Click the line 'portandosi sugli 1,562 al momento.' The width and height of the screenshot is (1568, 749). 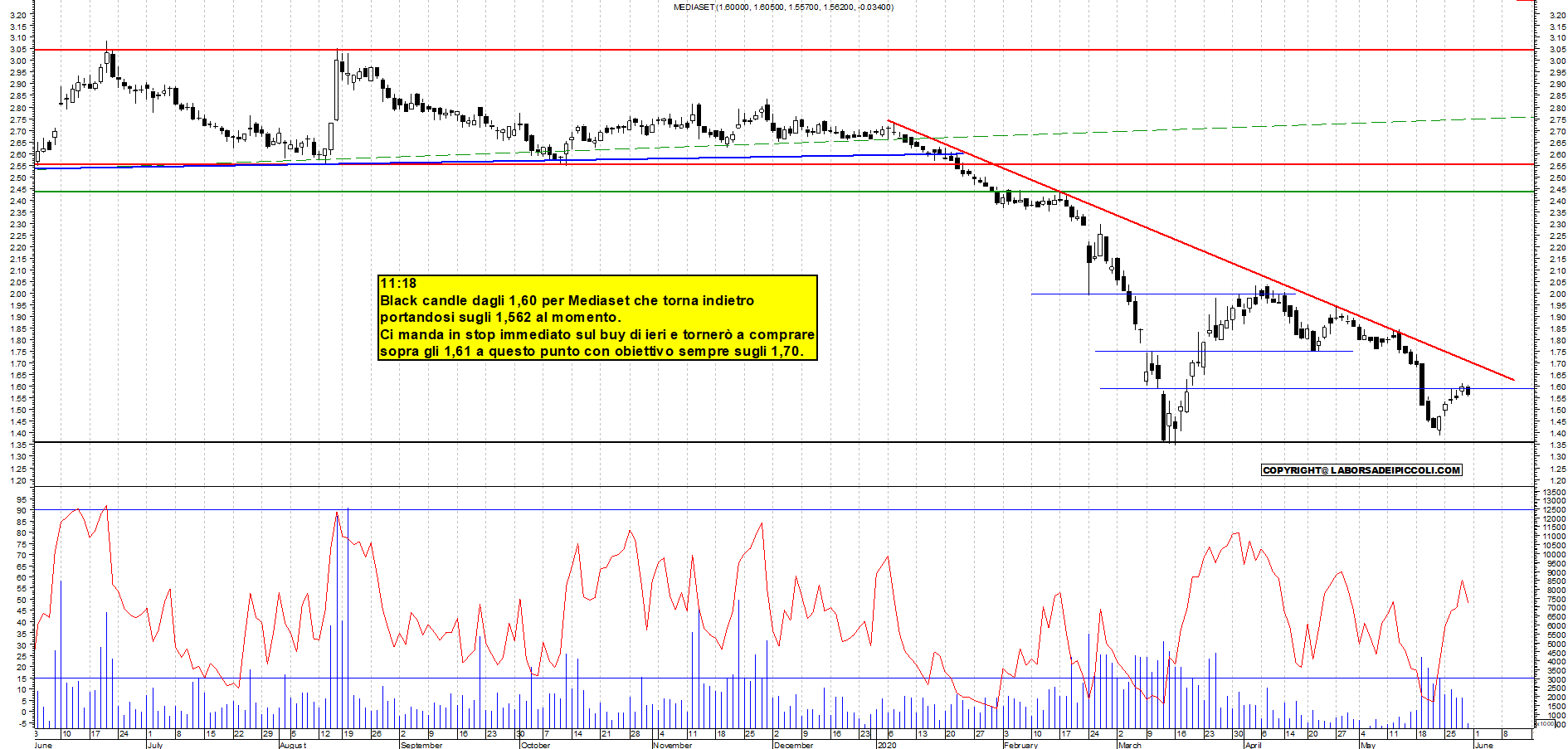coord(500,317)
